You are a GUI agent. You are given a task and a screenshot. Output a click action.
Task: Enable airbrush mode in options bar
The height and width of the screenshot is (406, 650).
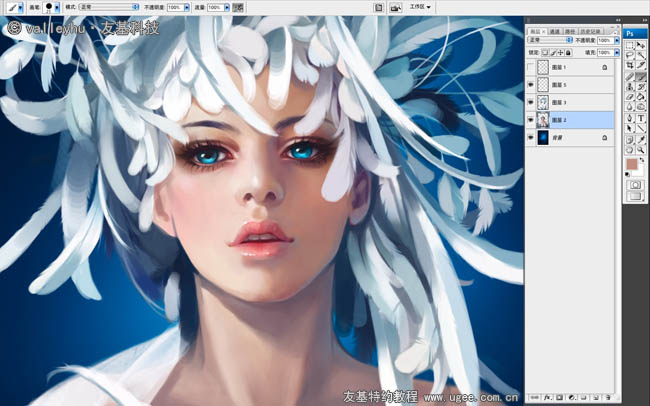tap(238, 7)
